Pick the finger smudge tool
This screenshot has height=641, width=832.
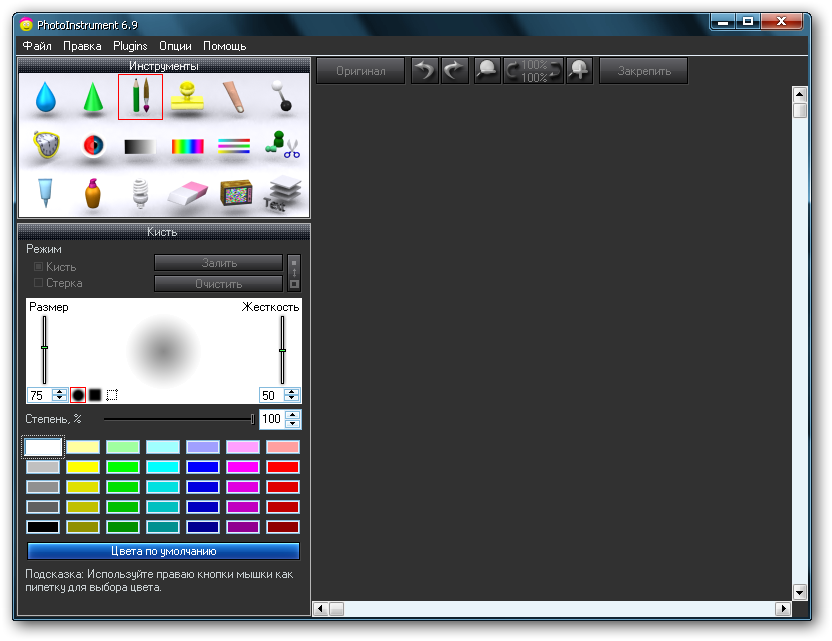tap(234, 97)
